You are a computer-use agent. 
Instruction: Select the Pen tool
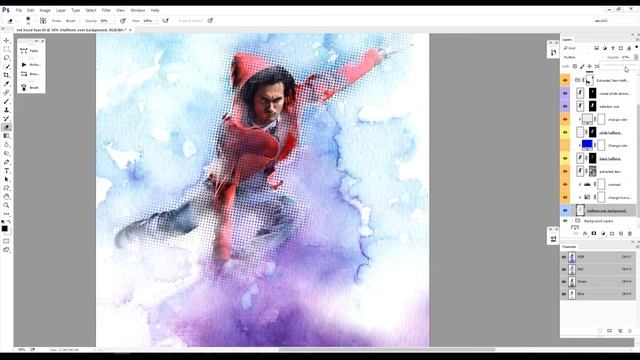click(6, 162)
